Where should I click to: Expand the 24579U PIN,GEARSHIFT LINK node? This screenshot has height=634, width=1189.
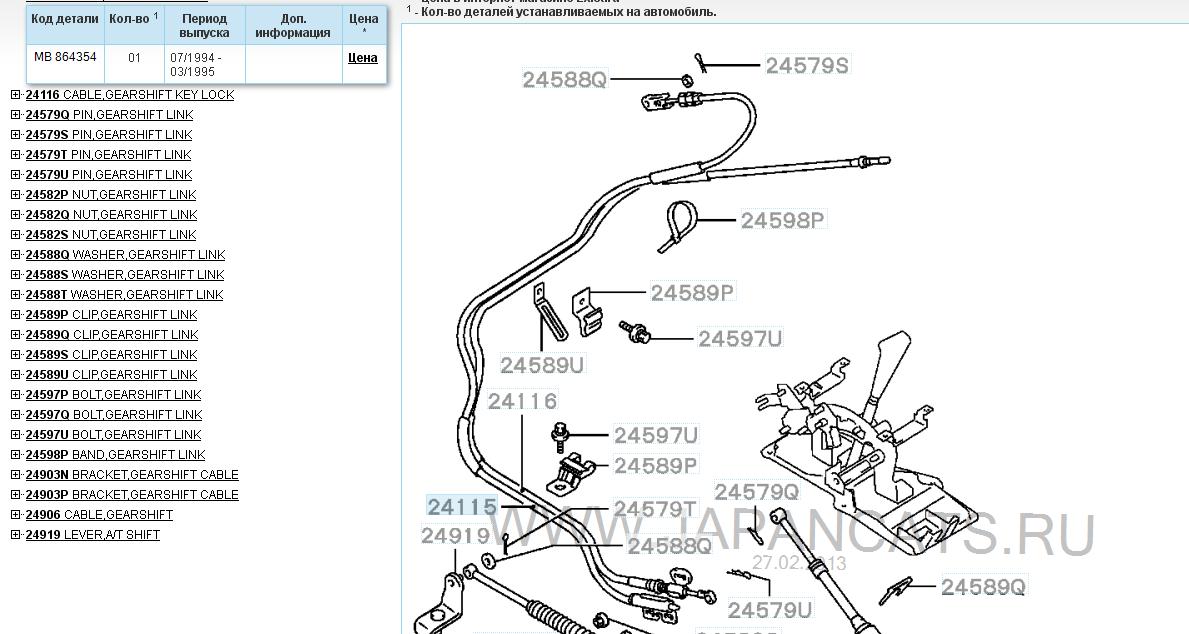pyautogui.click(x=15, y=174)
